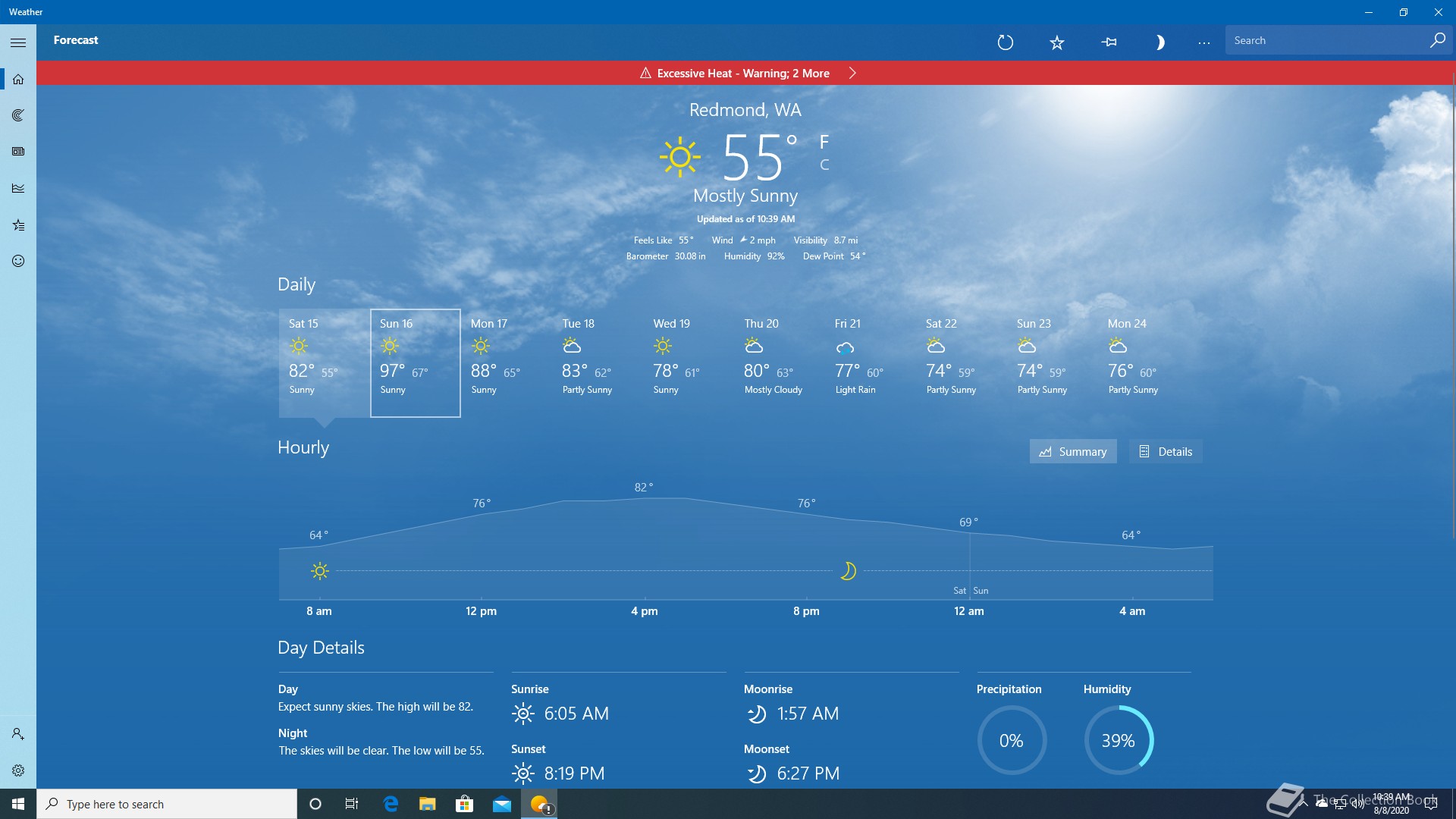Select Sun 16 daily forecast
1456x819 pixels.
415,362
